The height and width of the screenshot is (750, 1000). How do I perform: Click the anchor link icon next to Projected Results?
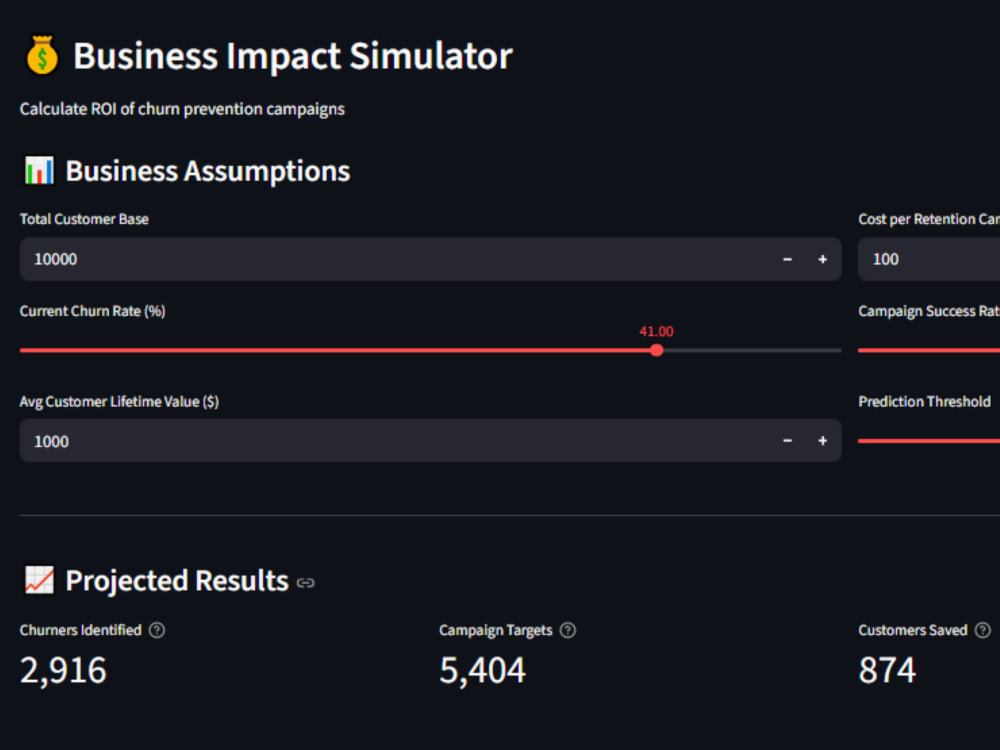[x=305, y=582]
